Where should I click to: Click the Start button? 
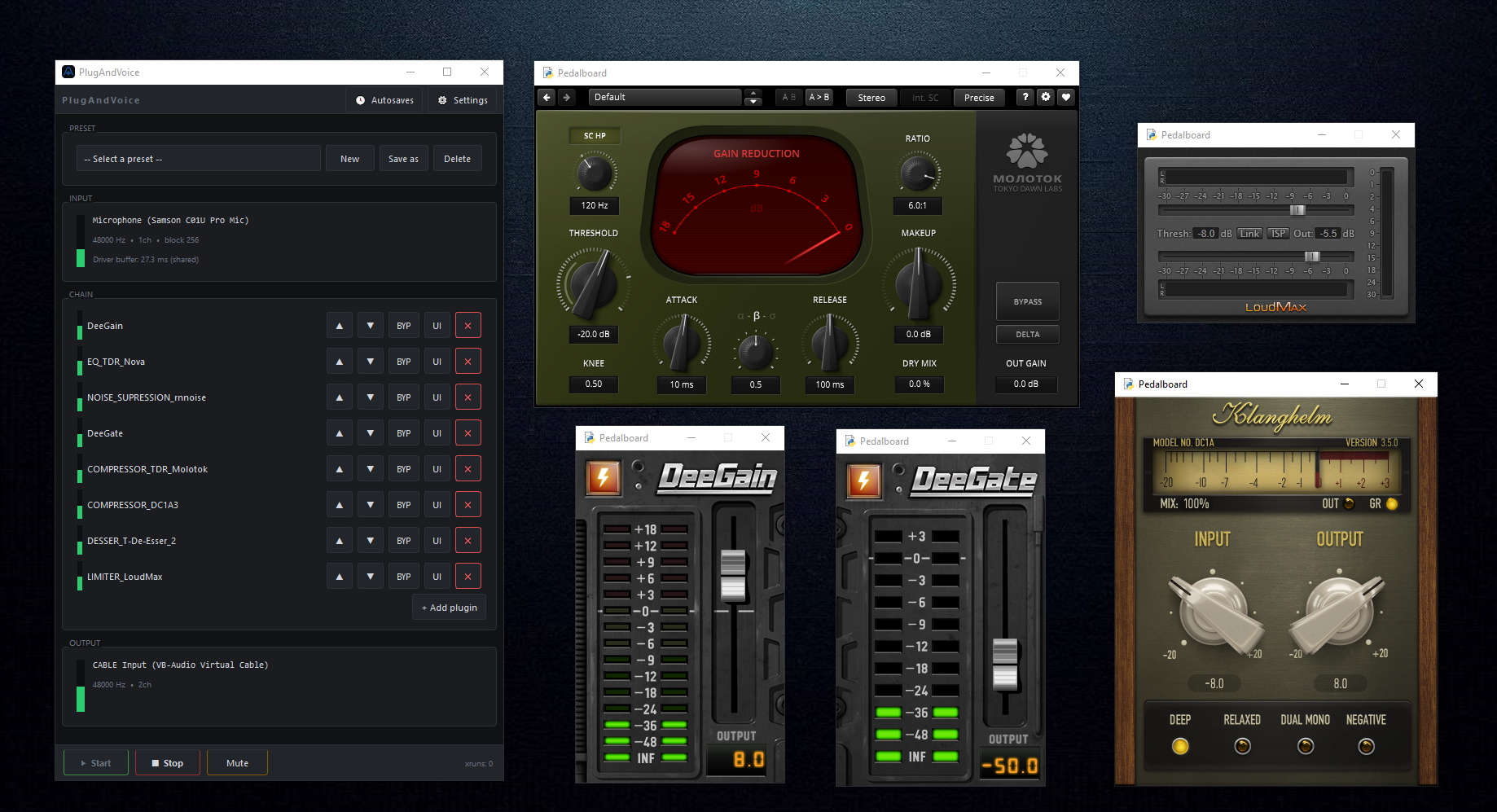(x=96, y=763)
